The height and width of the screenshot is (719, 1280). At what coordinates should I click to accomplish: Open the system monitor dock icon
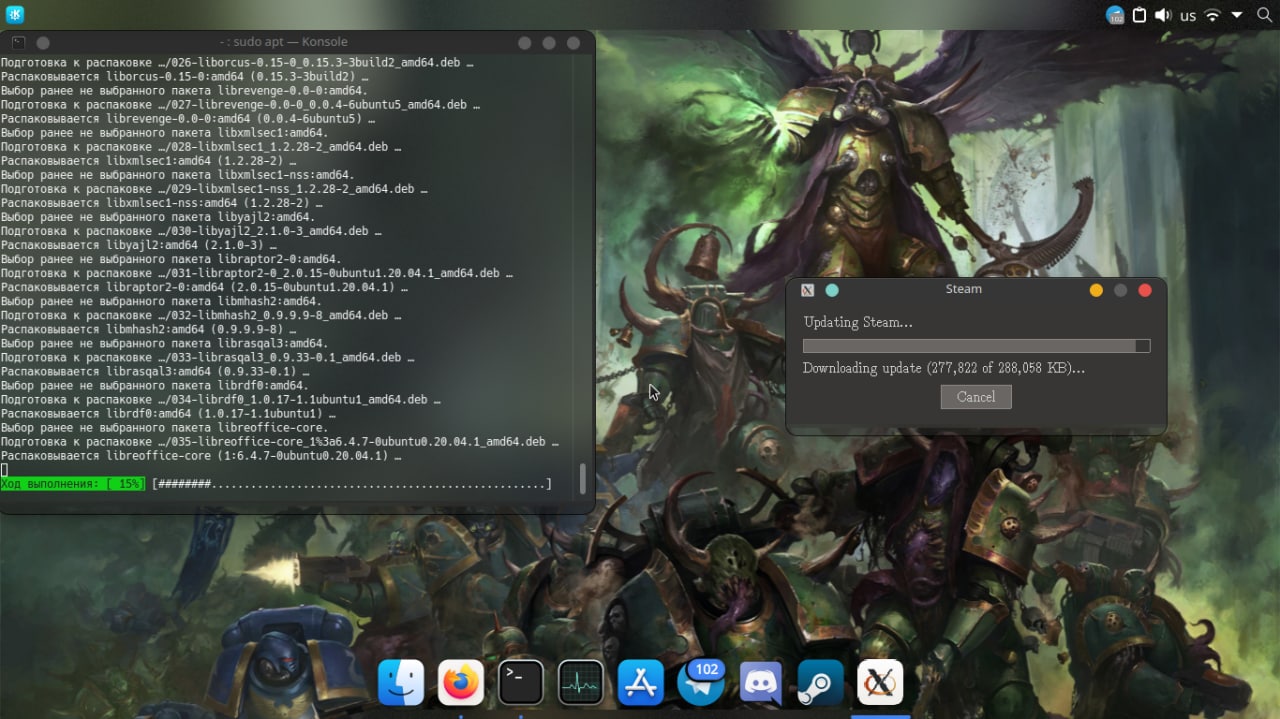coord(581,683)
